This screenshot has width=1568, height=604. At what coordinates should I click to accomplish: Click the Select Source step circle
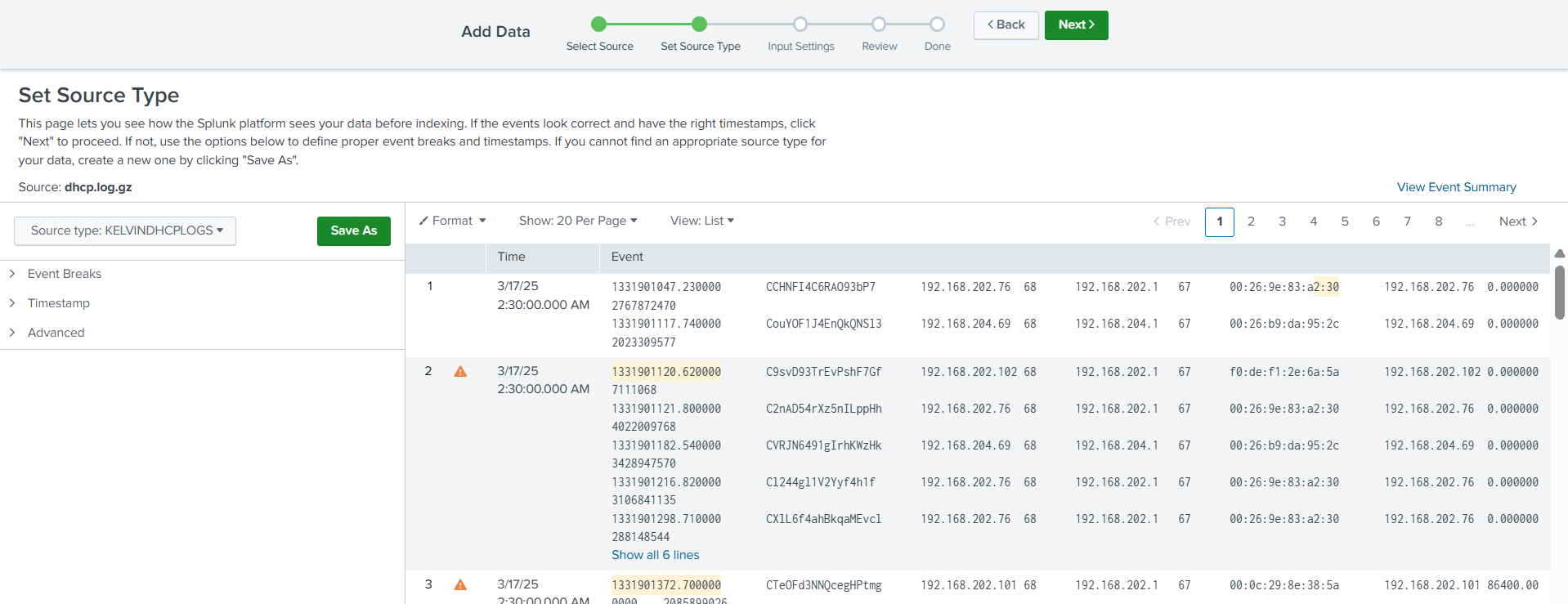tap(599, 24)
